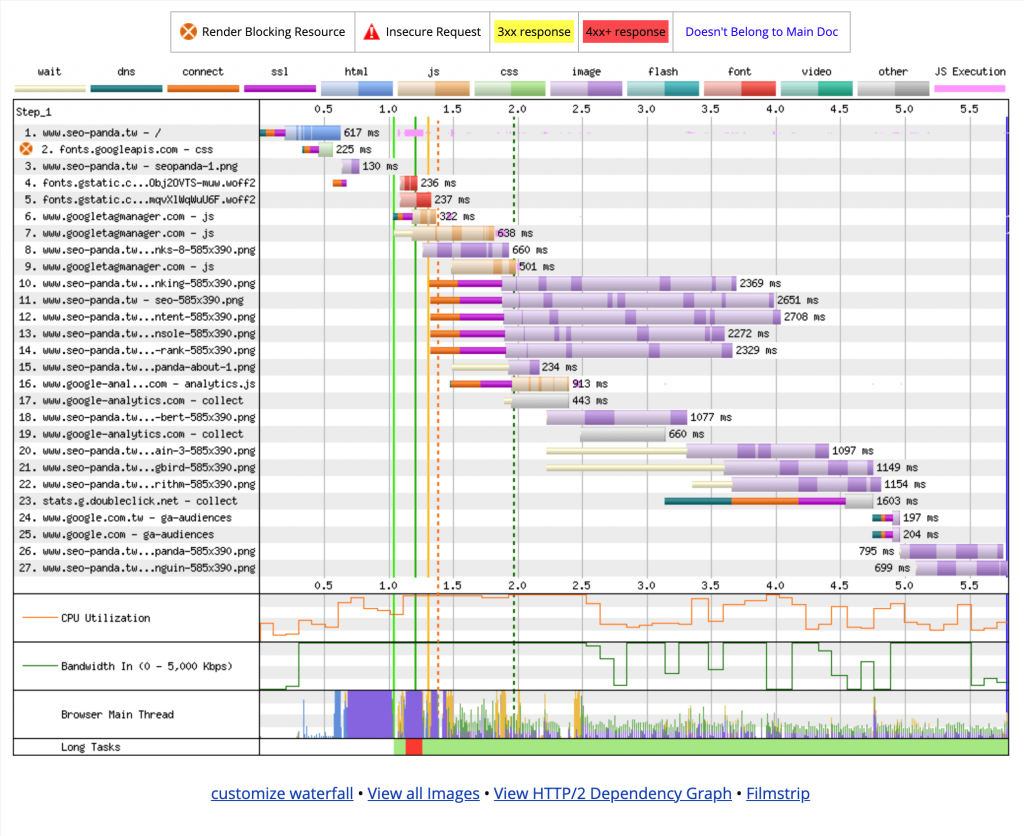1024x836 pixels.
Task: Open the View all Images link
Action: coord(423,793)
